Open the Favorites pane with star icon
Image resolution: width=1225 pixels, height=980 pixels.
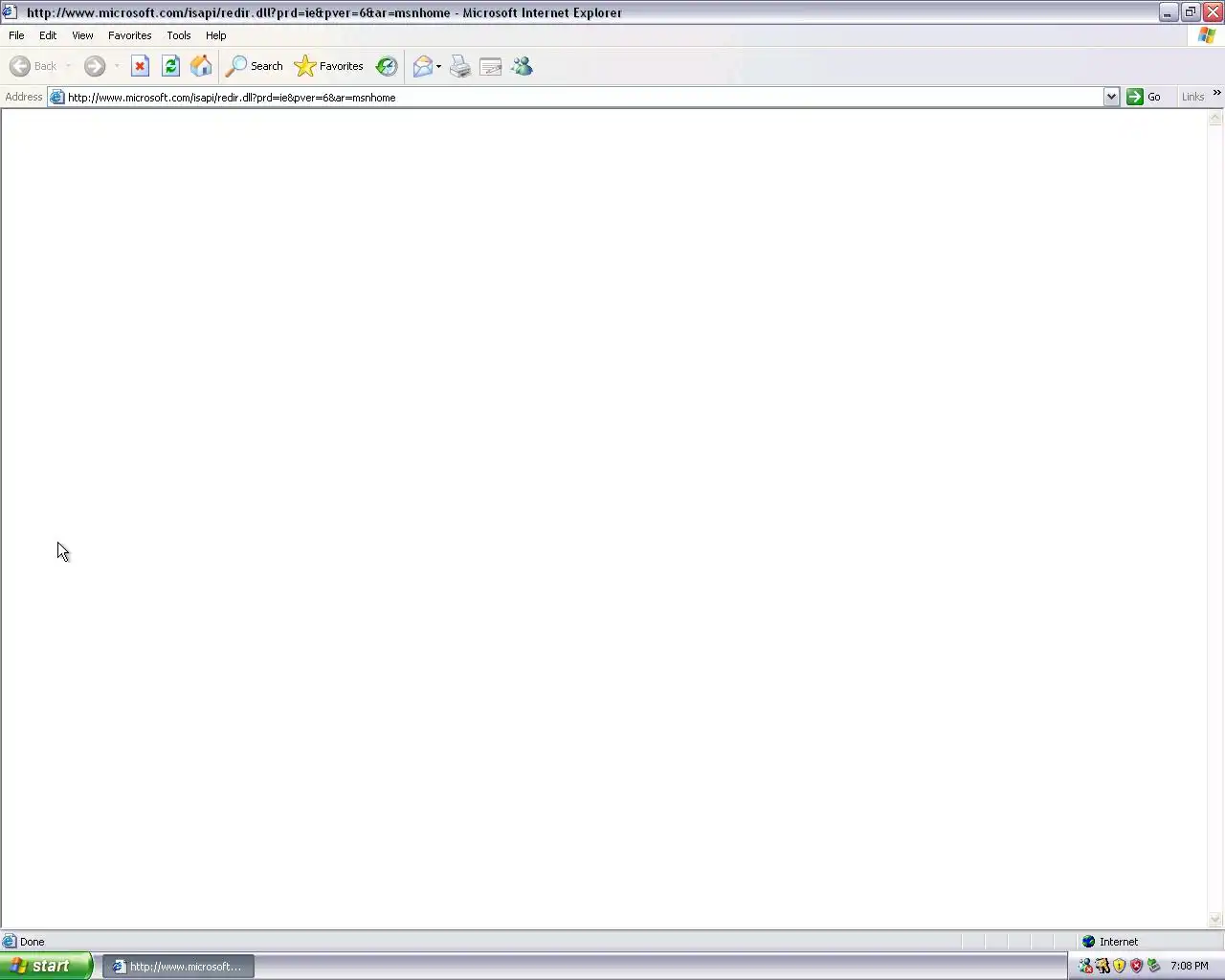[329, 66]
